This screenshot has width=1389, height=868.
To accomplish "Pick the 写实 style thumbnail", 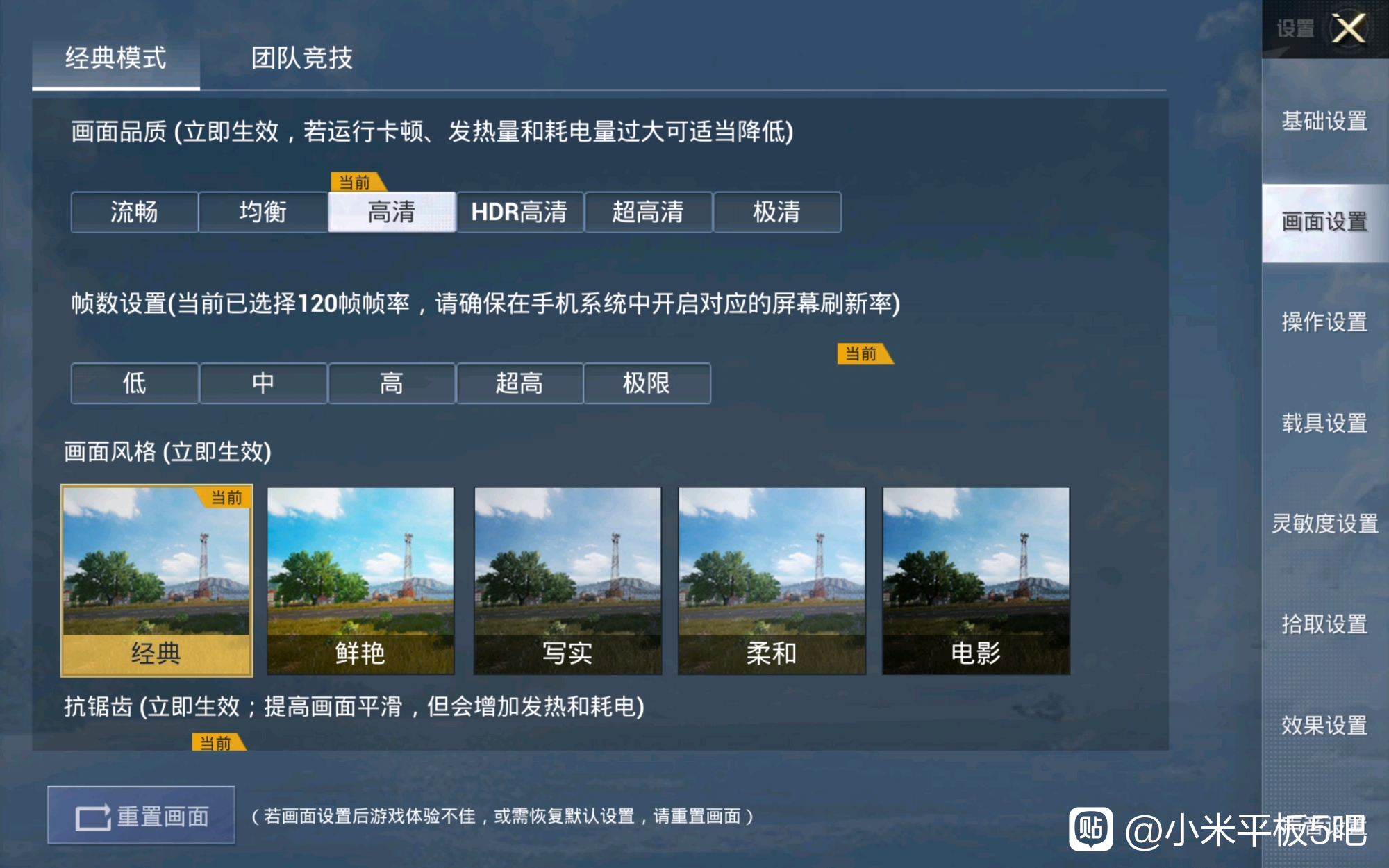I will click(567, 581).
